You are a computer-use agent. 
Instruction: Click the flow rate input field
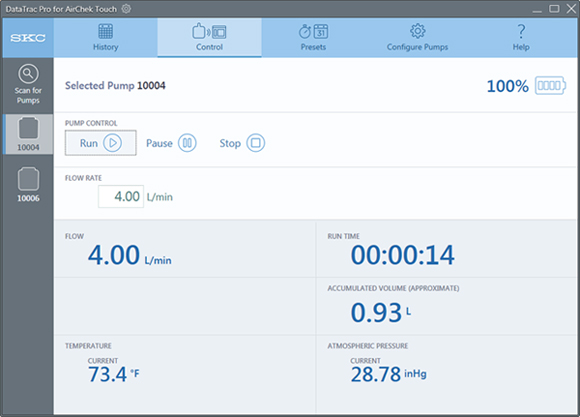pyautogui.click(x=121, y=196)
